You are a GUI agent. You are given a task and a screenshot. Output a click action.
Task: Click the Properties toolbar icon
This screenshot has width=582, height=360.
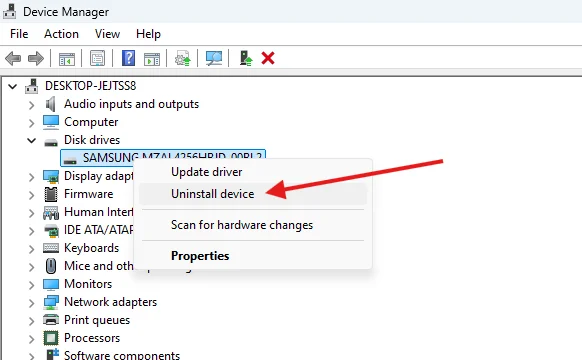point(97,58)
